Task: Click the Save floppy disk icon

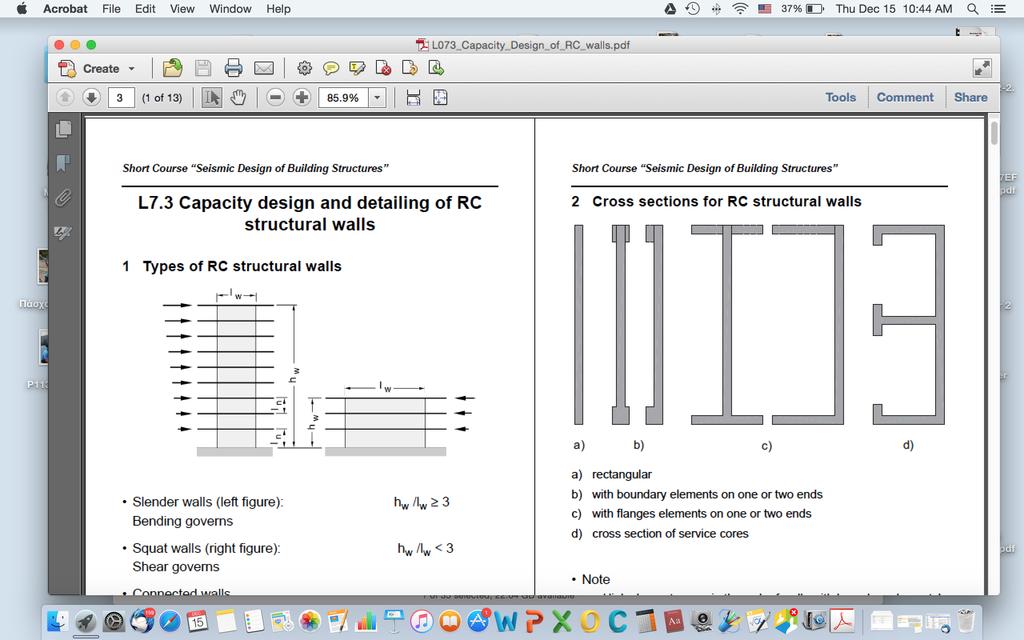Action: [203, 68]
